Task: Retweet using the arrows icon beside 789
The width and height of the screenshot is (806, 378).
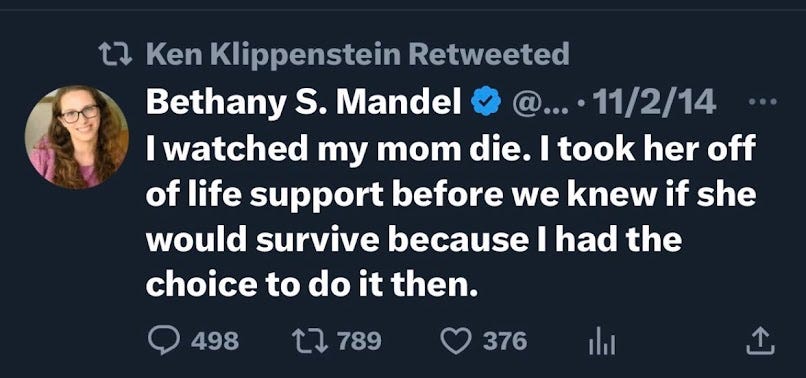Action: tap(309, 341)
